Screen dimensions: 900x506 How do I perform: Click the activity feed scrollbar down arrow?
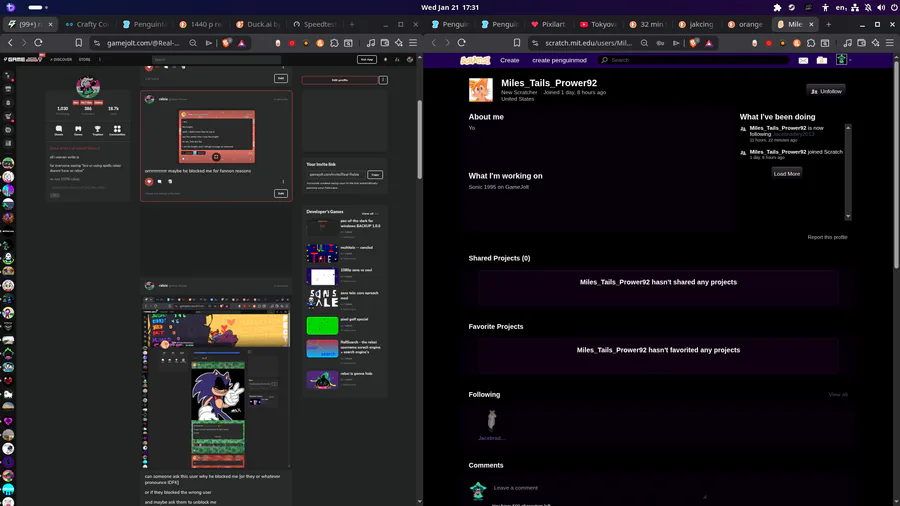click(848, 216)
